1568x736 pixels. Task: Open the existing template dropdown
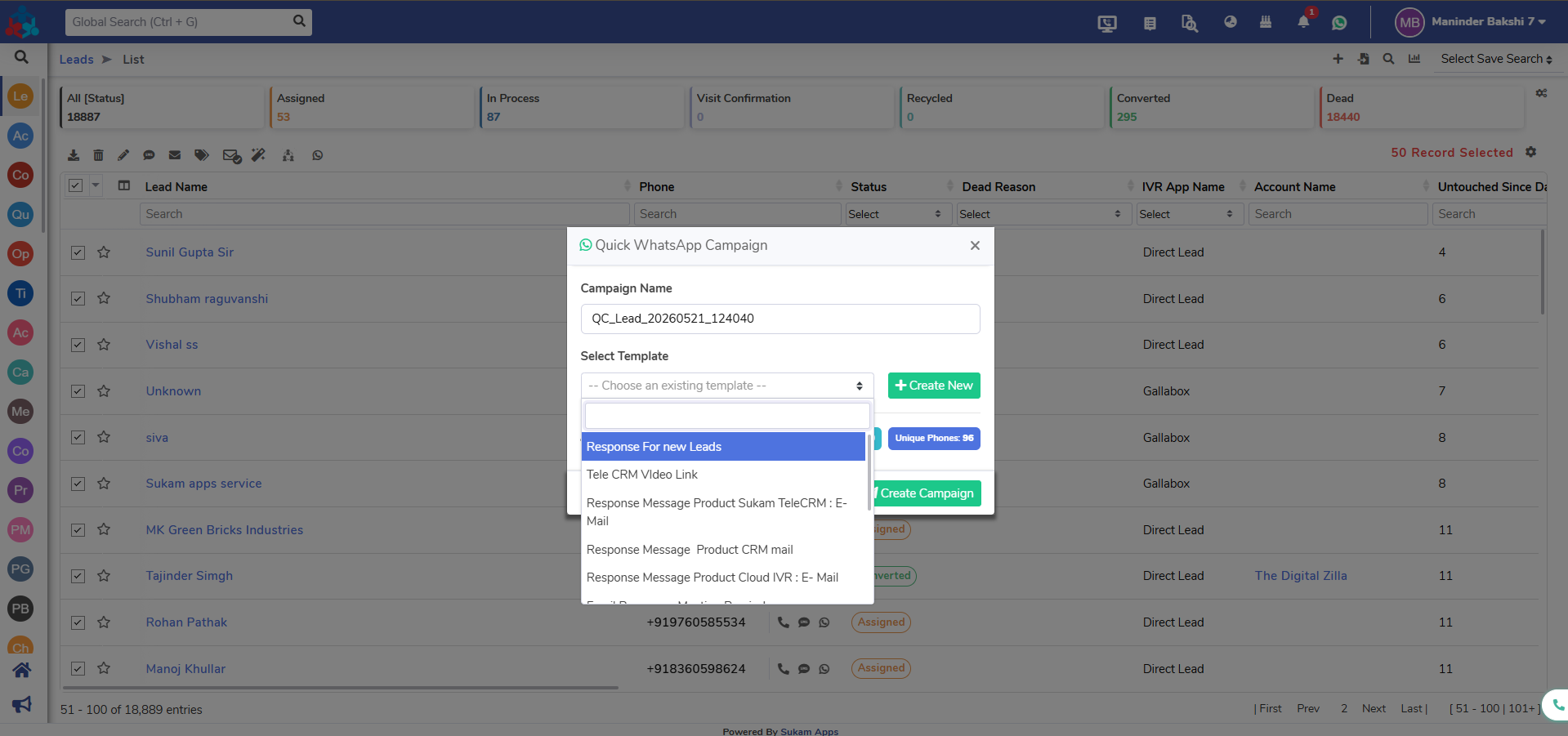(726, 386)
